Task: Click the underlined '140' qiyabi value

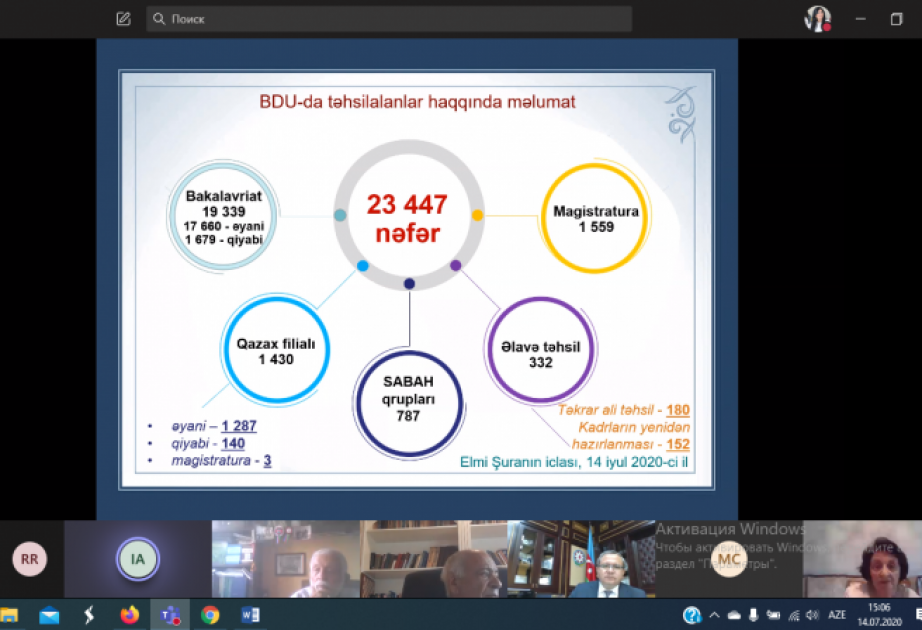Action: click(x=233, y=444)
